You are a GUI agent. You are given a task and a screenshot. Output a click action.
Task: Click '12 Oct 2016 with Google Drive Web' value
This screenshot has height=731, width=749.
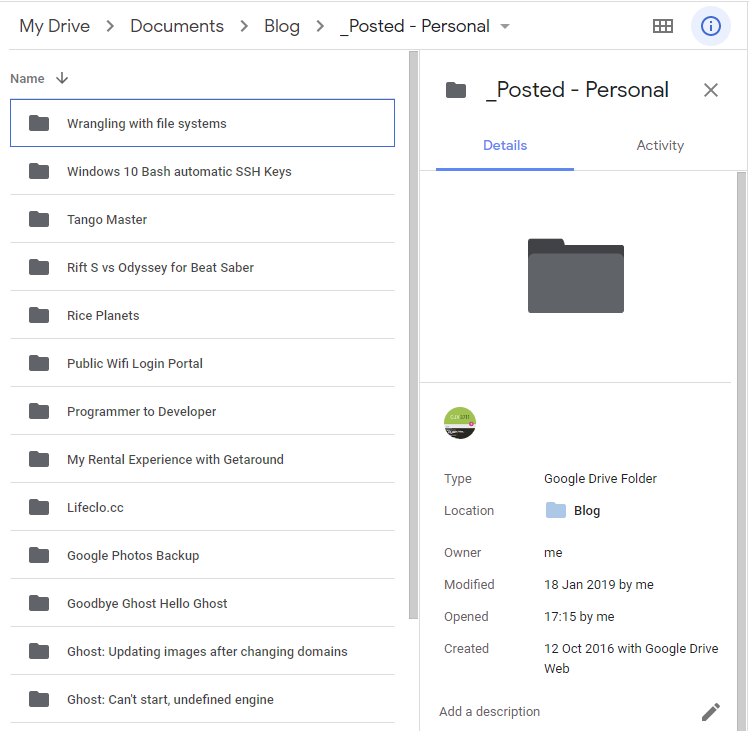[631, 658]
